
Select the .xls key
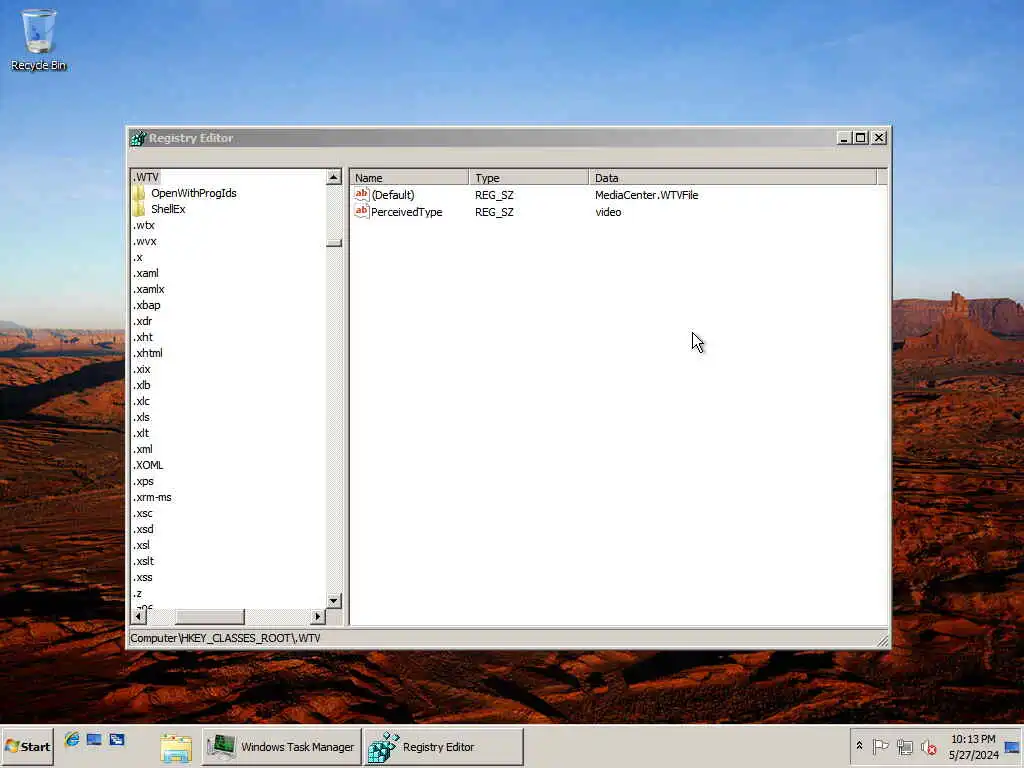(142, 417)
